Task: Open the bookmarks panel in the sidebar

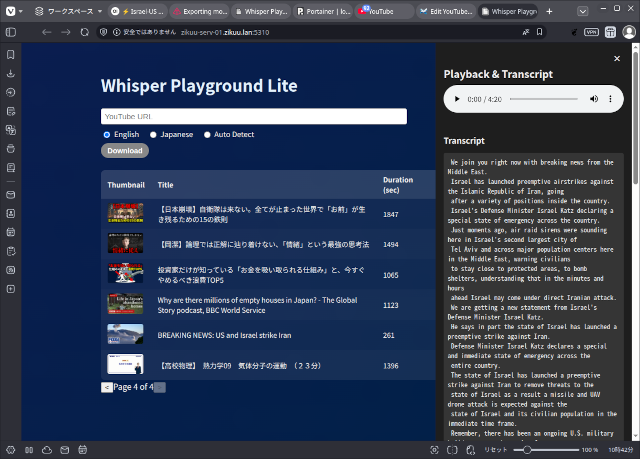Action: tap(10, 54)
